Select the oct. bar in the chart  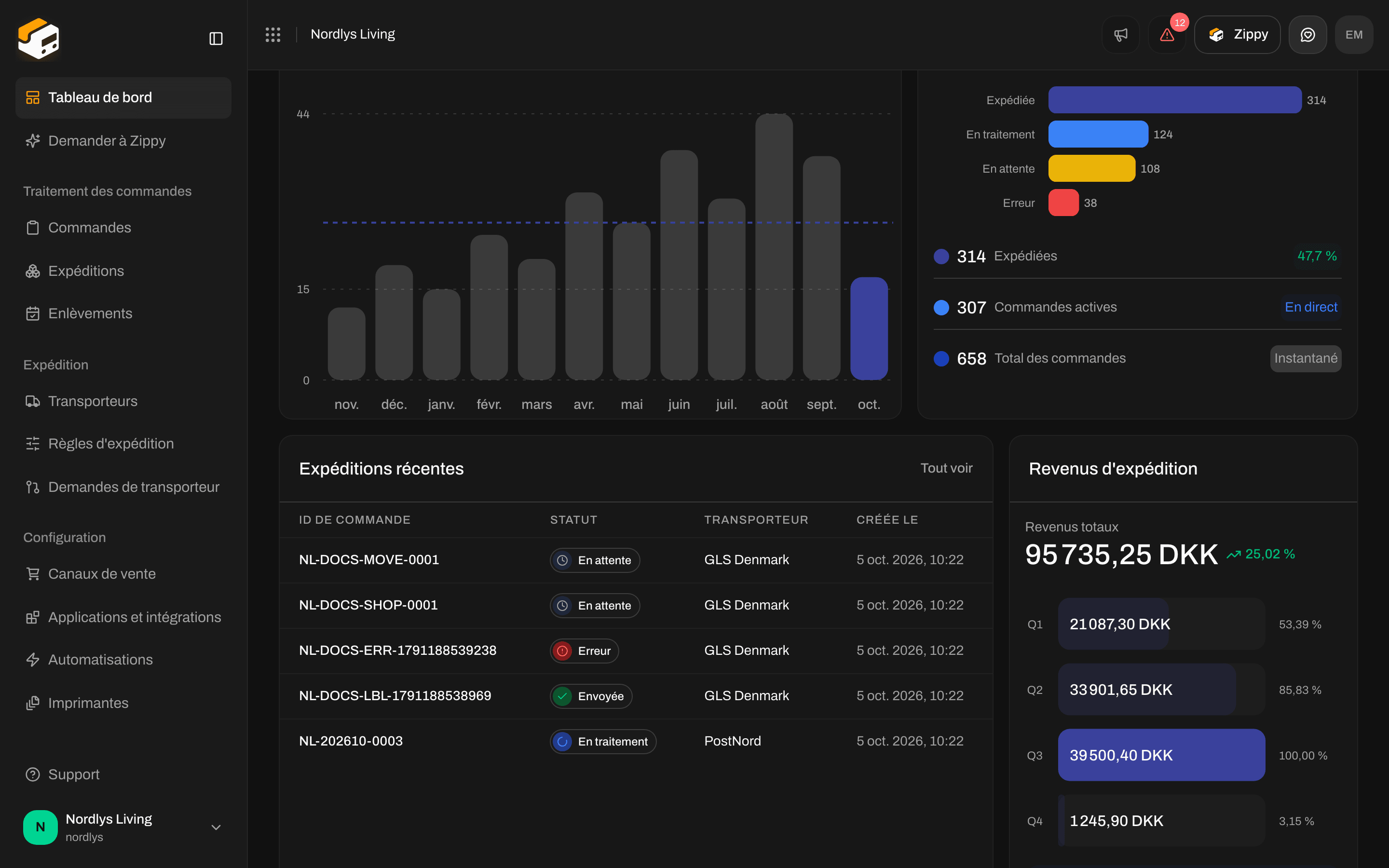pos(869,328)
